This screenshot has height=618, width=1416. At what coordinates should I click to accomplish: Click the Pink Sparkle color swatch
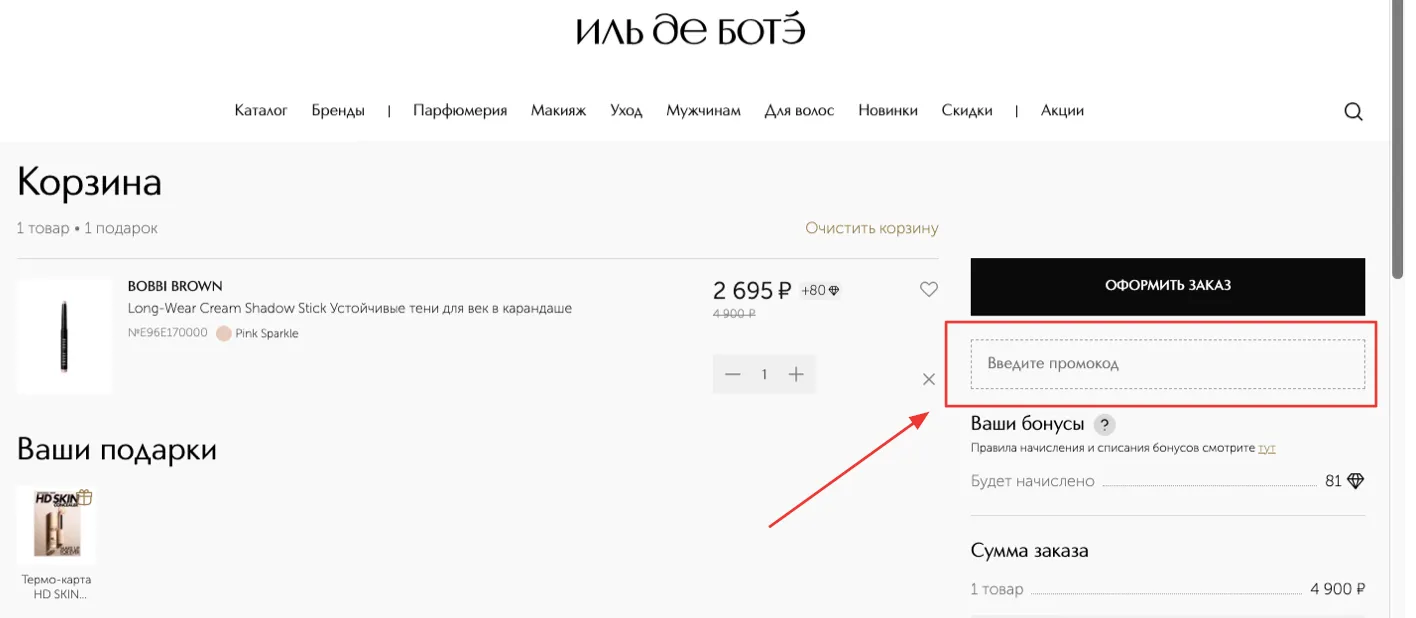(223, 333)
